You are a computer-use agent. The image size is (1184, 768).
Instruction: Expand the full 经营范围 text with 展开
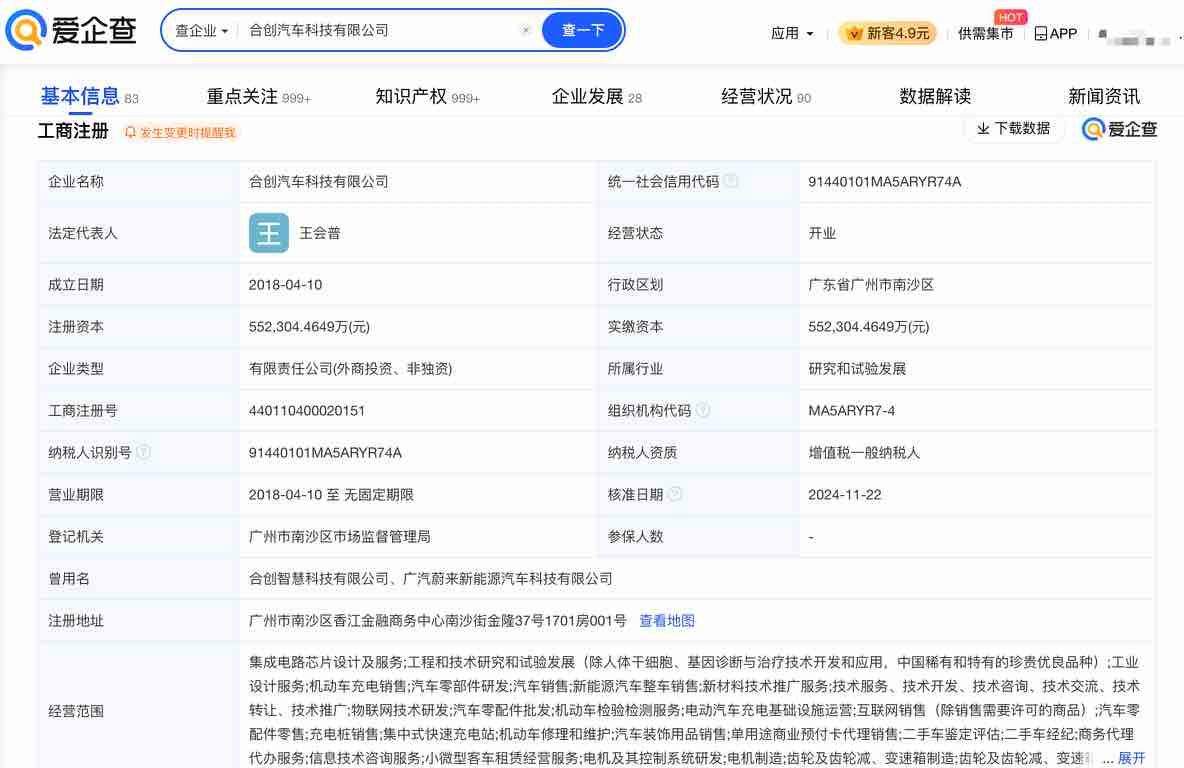(1131, 758)
